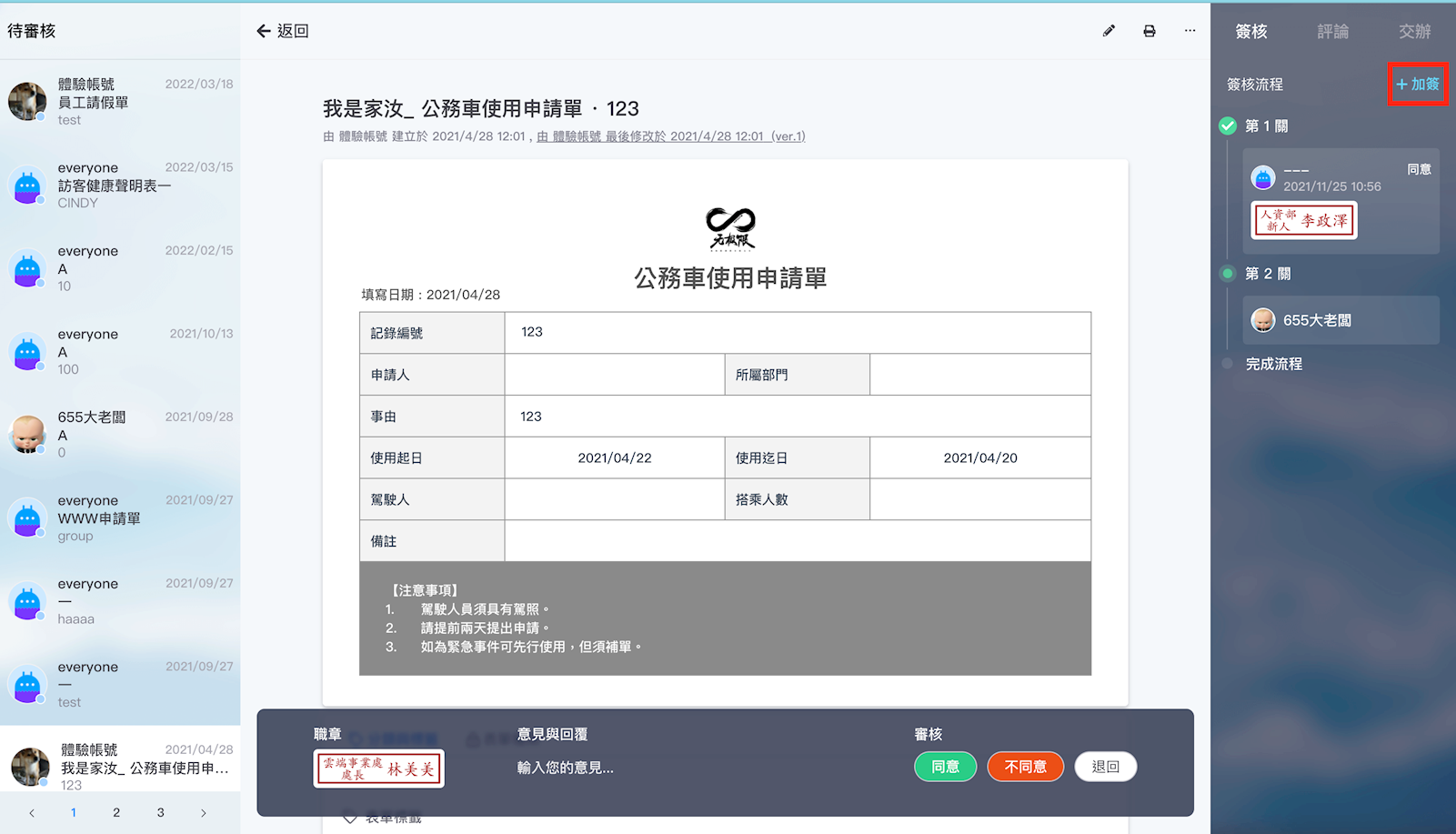The image size is (1456, 834).
Task: Click the back arrow 返回
Action: (283, 31)
